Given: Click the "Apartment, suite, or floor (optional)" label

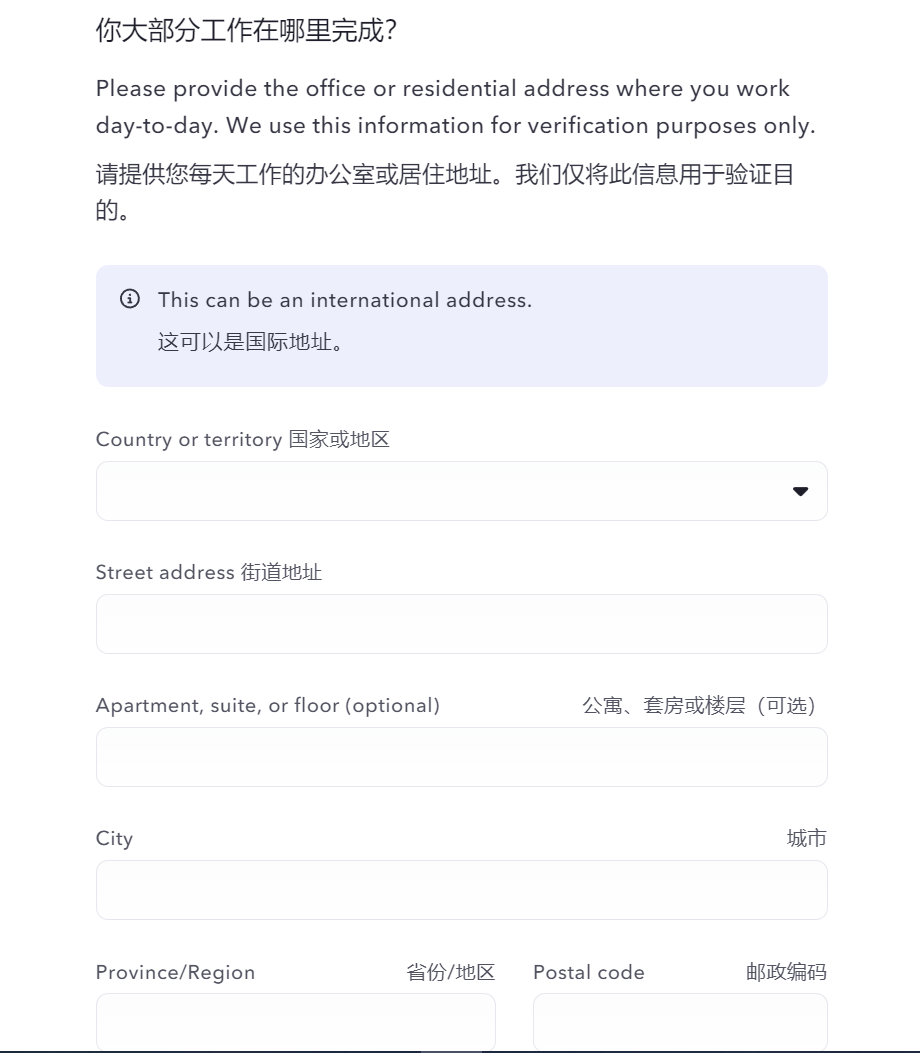Looking at the screenshot, I should click(268, 706).
